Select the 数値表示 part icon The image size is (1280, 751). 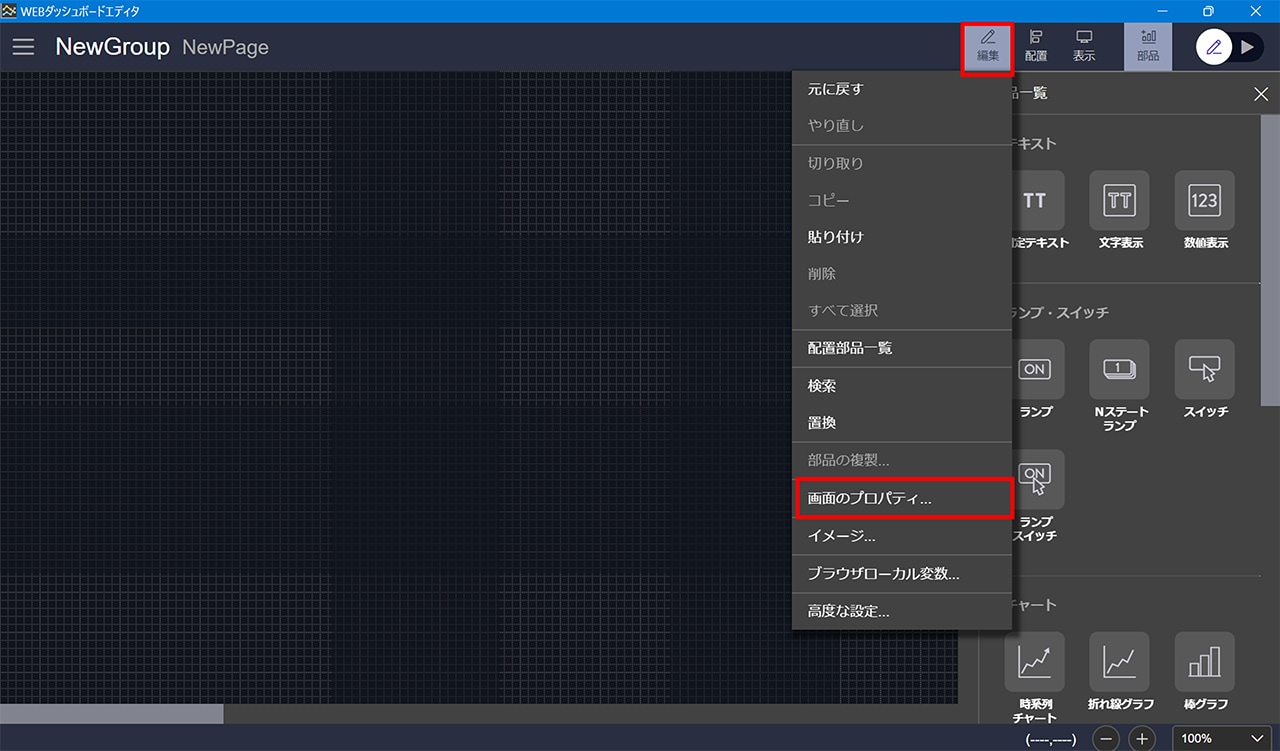pos(1204,201)
